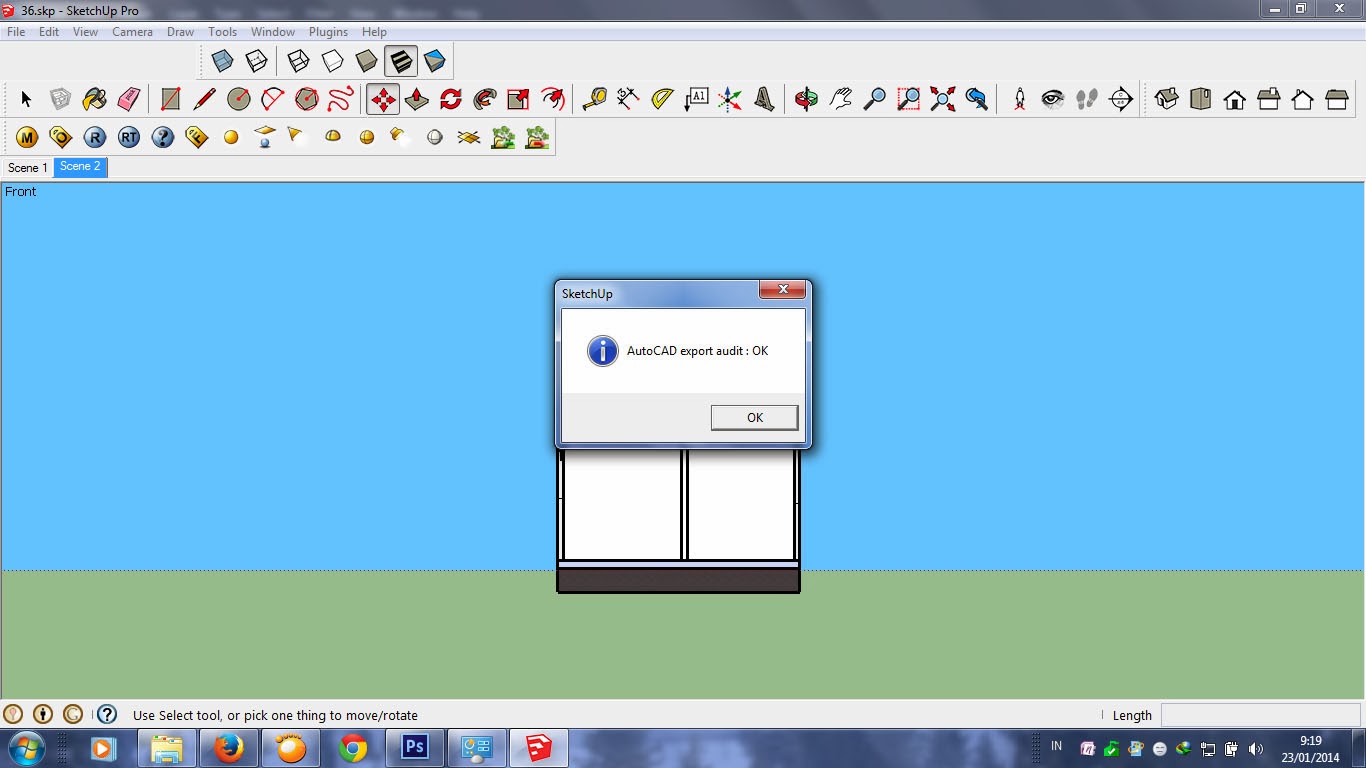Select the Circle tool

click(x=238, y=99)
